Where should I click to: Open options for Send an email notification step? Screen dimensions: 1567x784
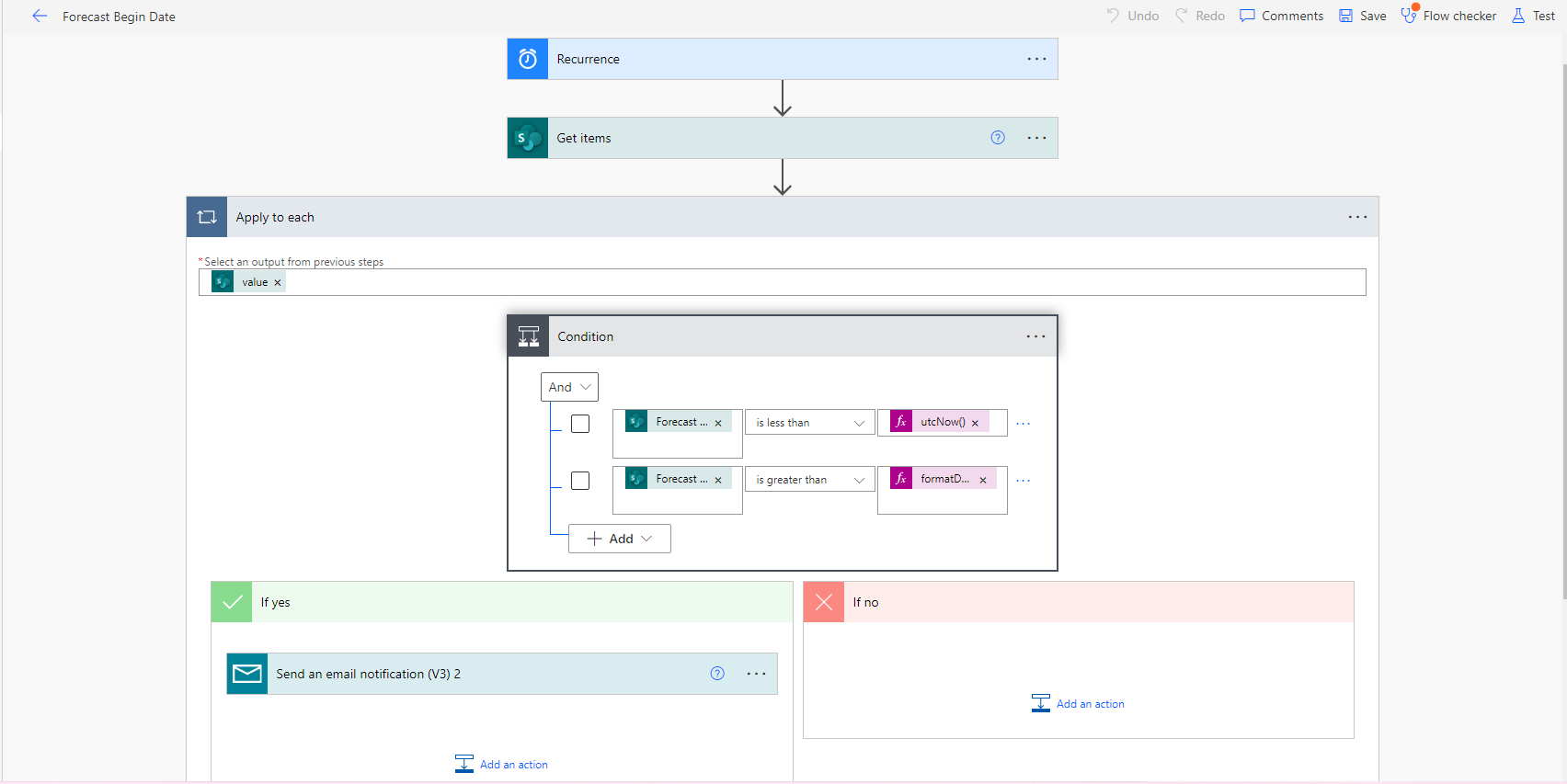click(x=756, y=674)
